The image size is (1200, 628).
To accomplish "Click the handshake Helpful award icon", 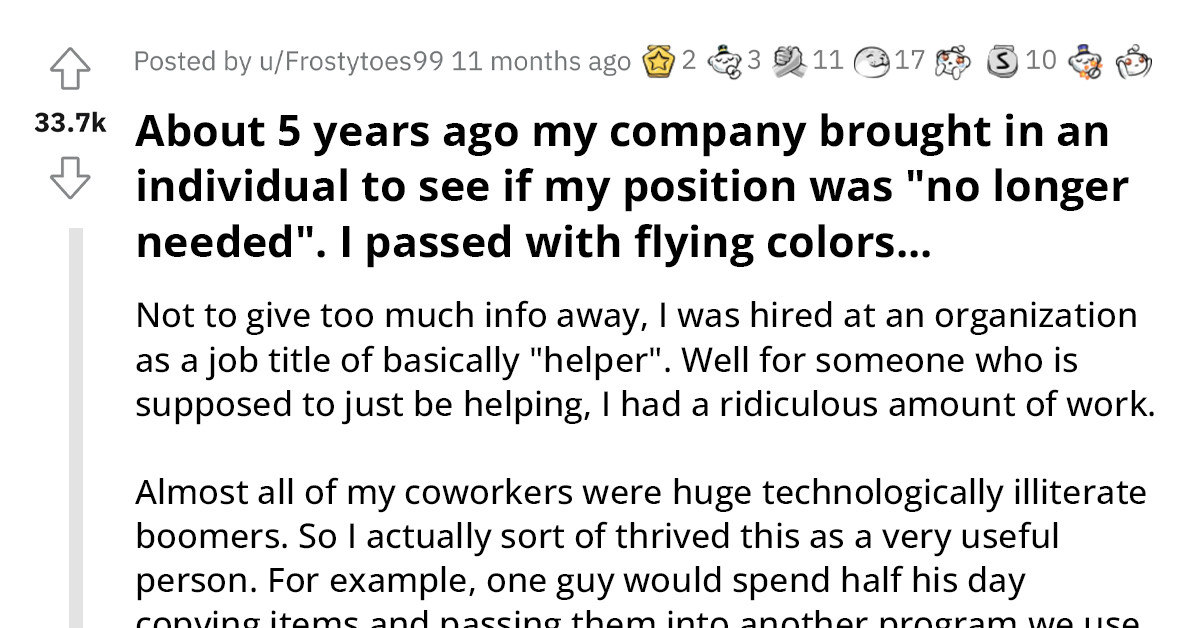I will [791, 61].
